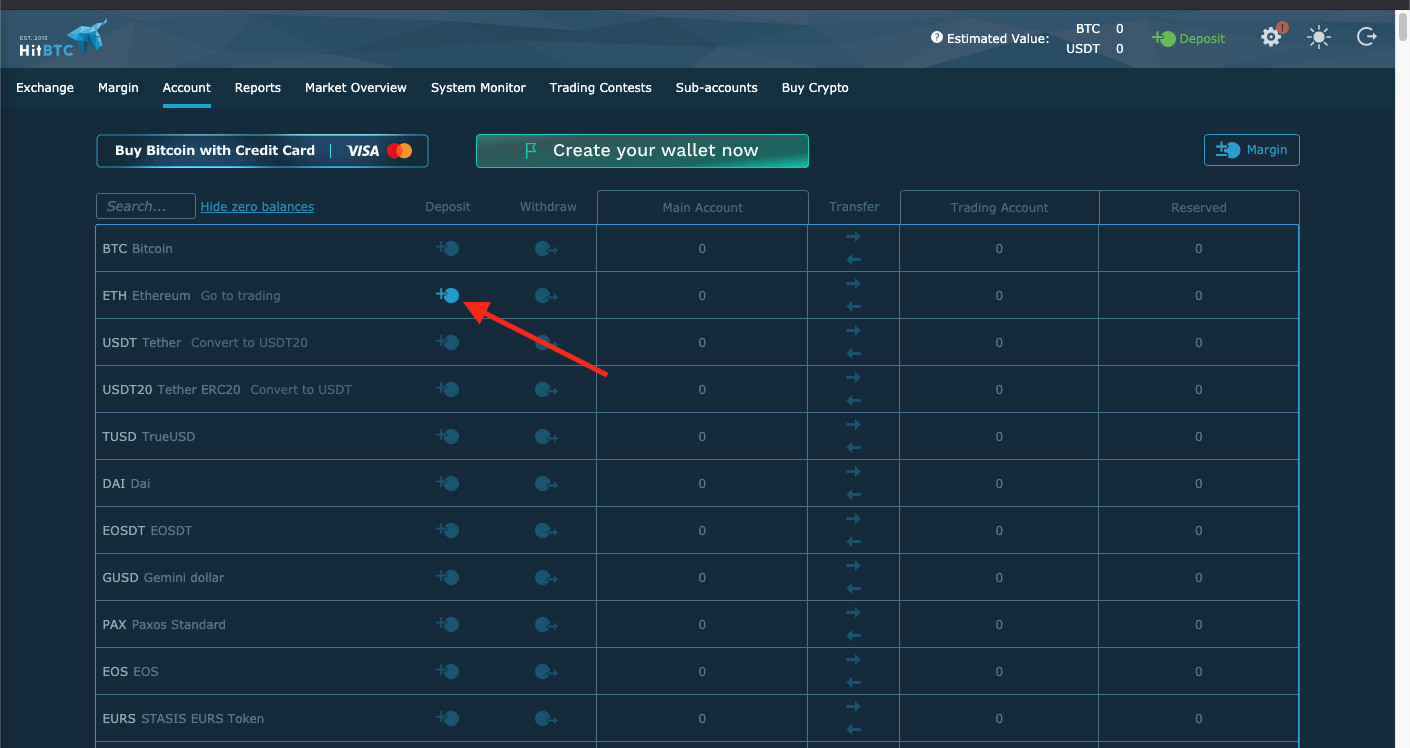Viewport: 1410px width, 748px height.
Task: Click PAX deposit icon
Action: click(447, 624)
